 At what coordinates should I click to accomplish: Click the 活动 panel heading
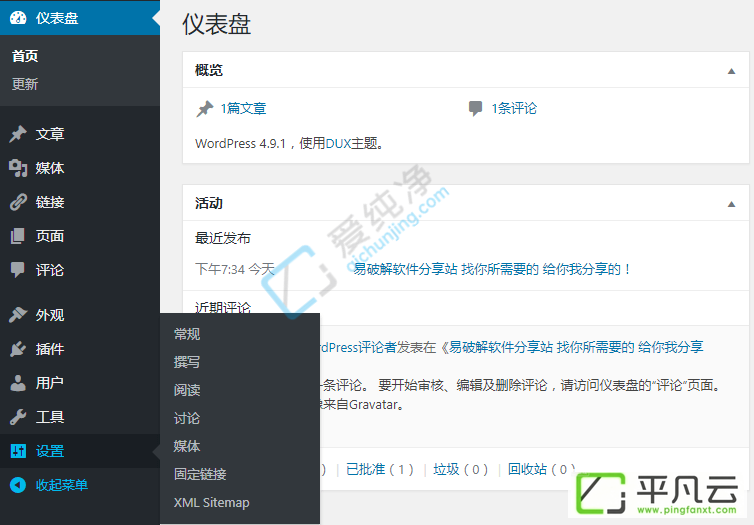[x=209, y=203]
